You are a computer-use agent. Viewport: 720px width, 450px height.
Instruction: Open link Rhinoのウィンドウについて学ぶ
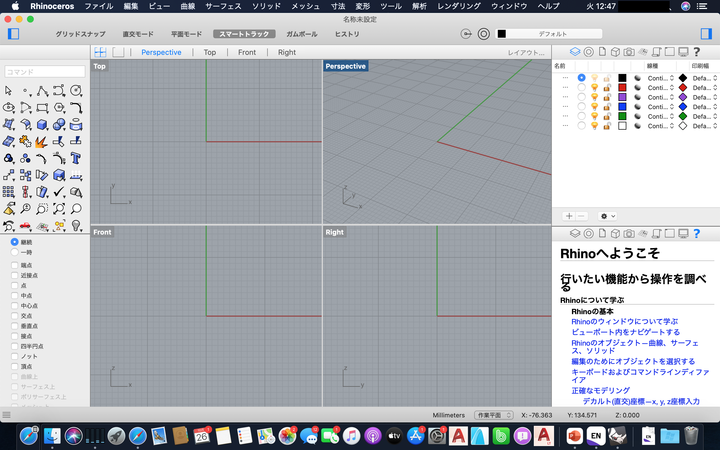(x=624, y=321)
